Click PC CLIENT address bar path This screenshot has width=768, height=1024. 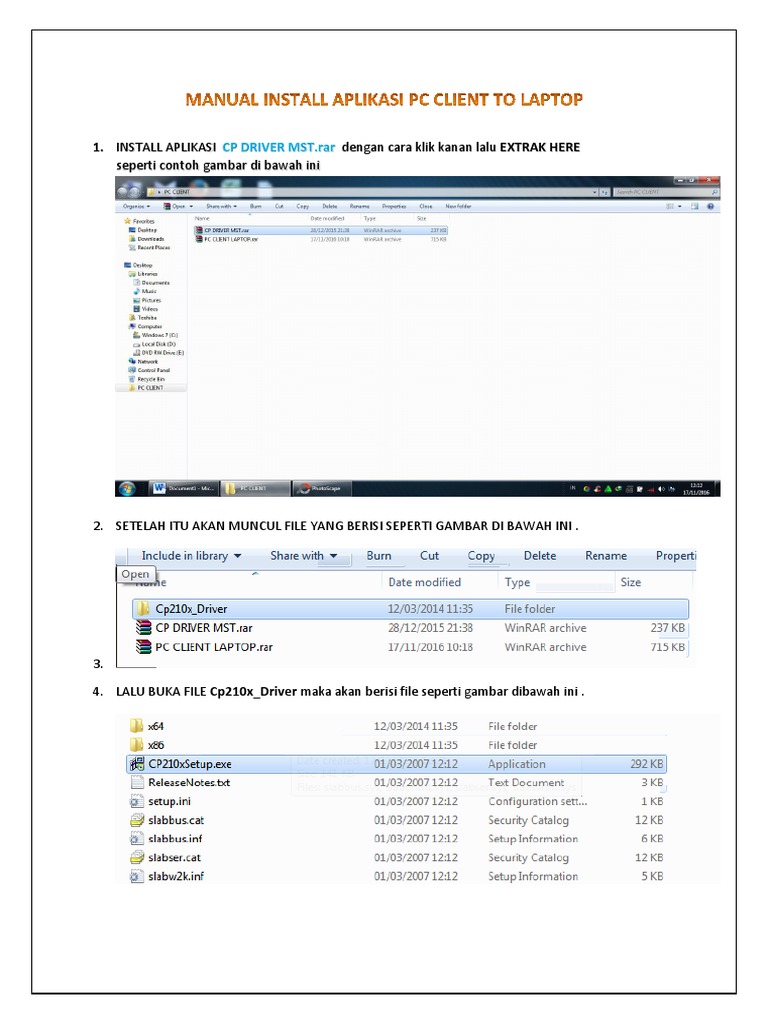(176, 192)
